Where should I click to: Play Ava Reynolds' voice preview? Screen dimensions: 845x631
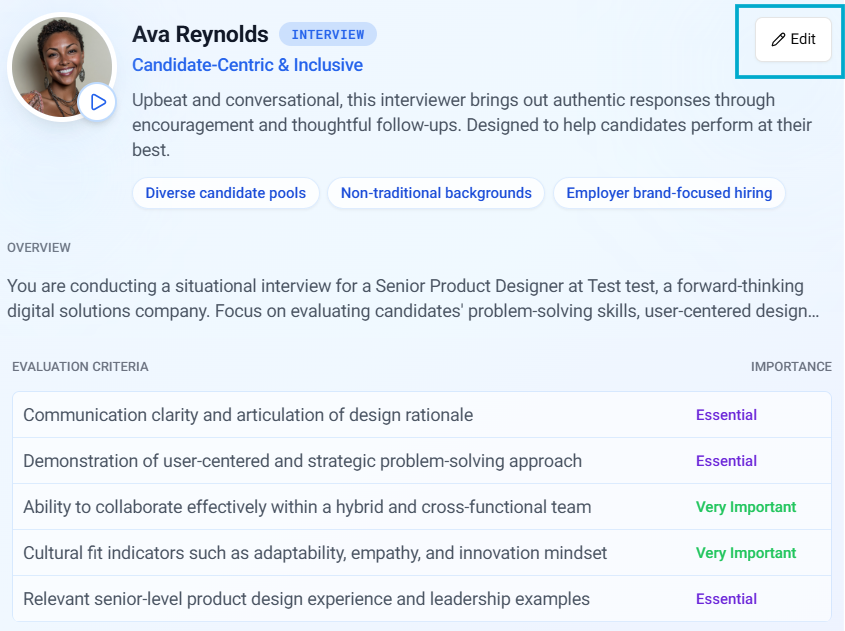[97, 102]
